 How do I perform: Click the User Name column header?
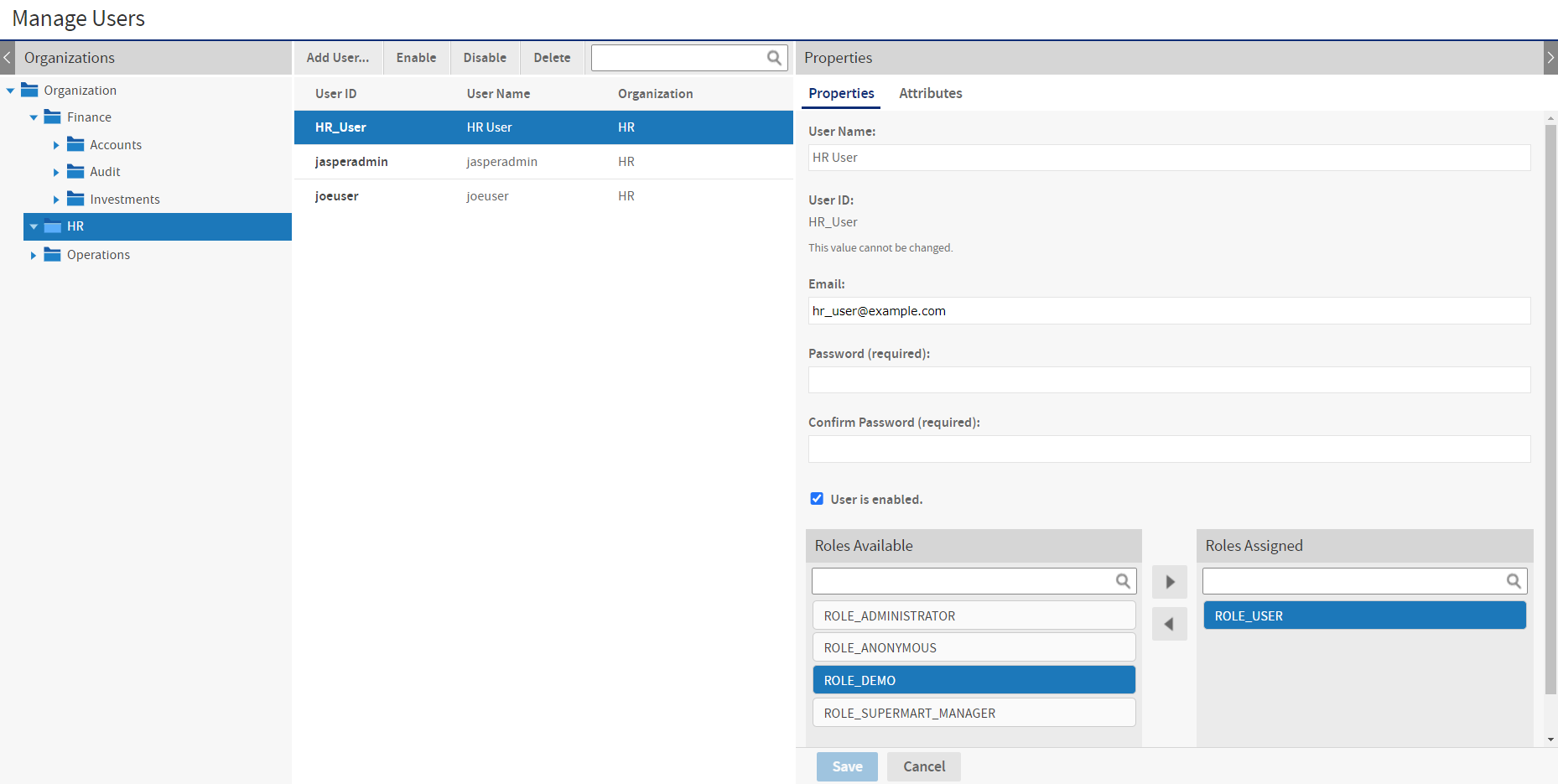[x=498, y=94]
